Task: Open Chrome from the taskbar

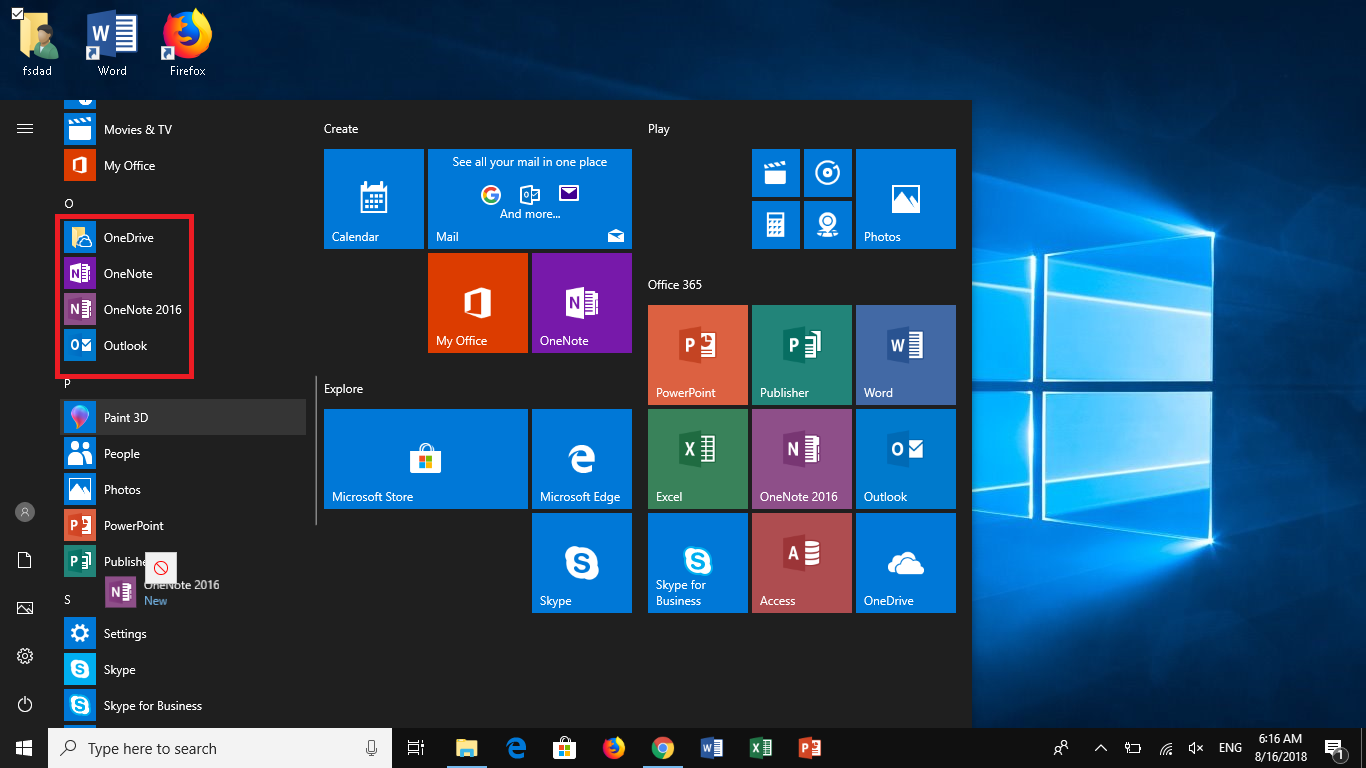Action: pyautogui.click(x=662, y=748)
